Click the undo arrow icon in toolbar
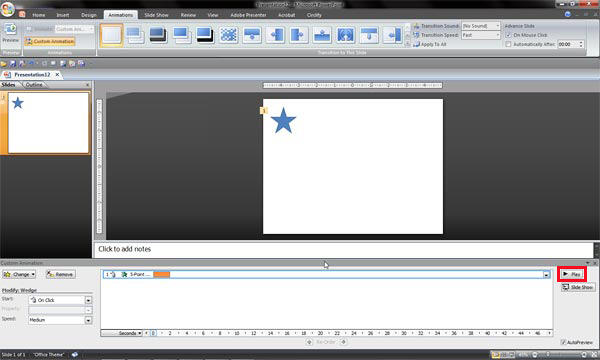The image size is (600, 360). click(31, 63)
